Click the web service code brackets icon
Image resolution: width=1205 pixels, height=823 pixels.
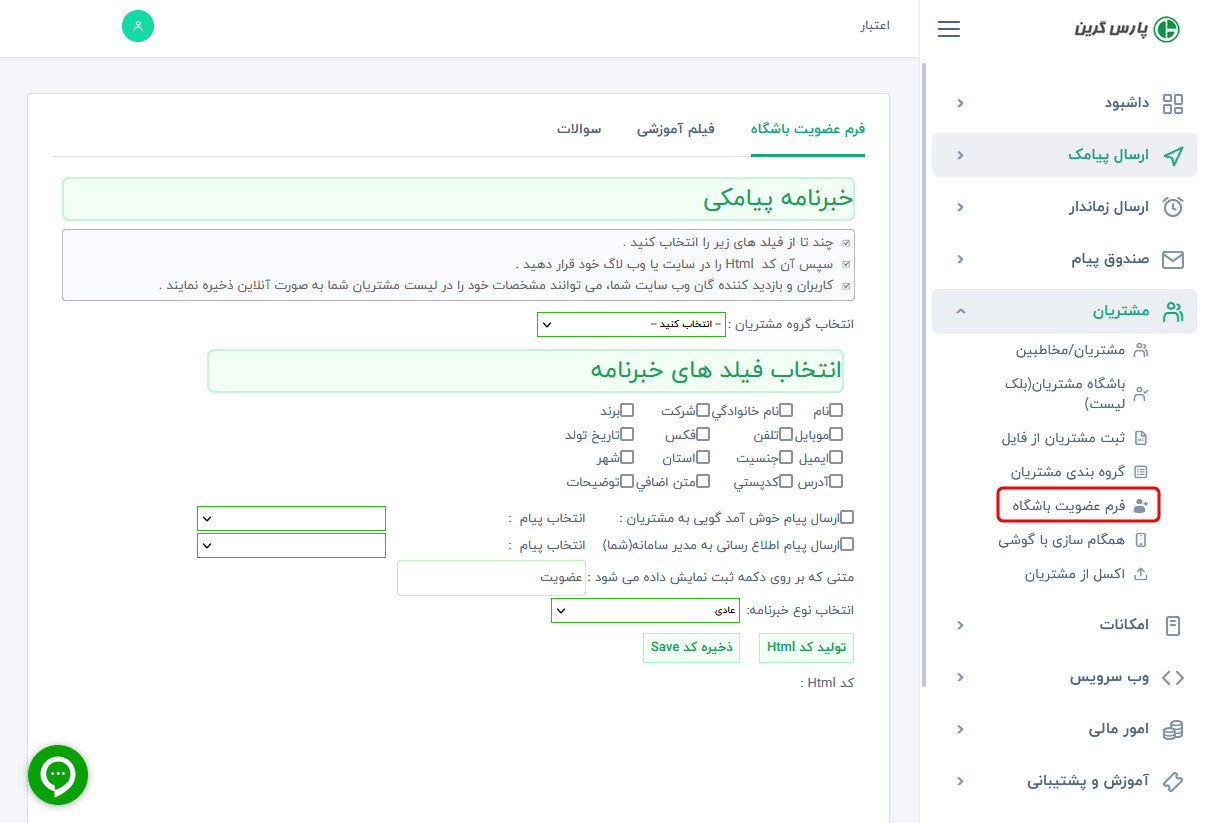(x=1173, y=678)
